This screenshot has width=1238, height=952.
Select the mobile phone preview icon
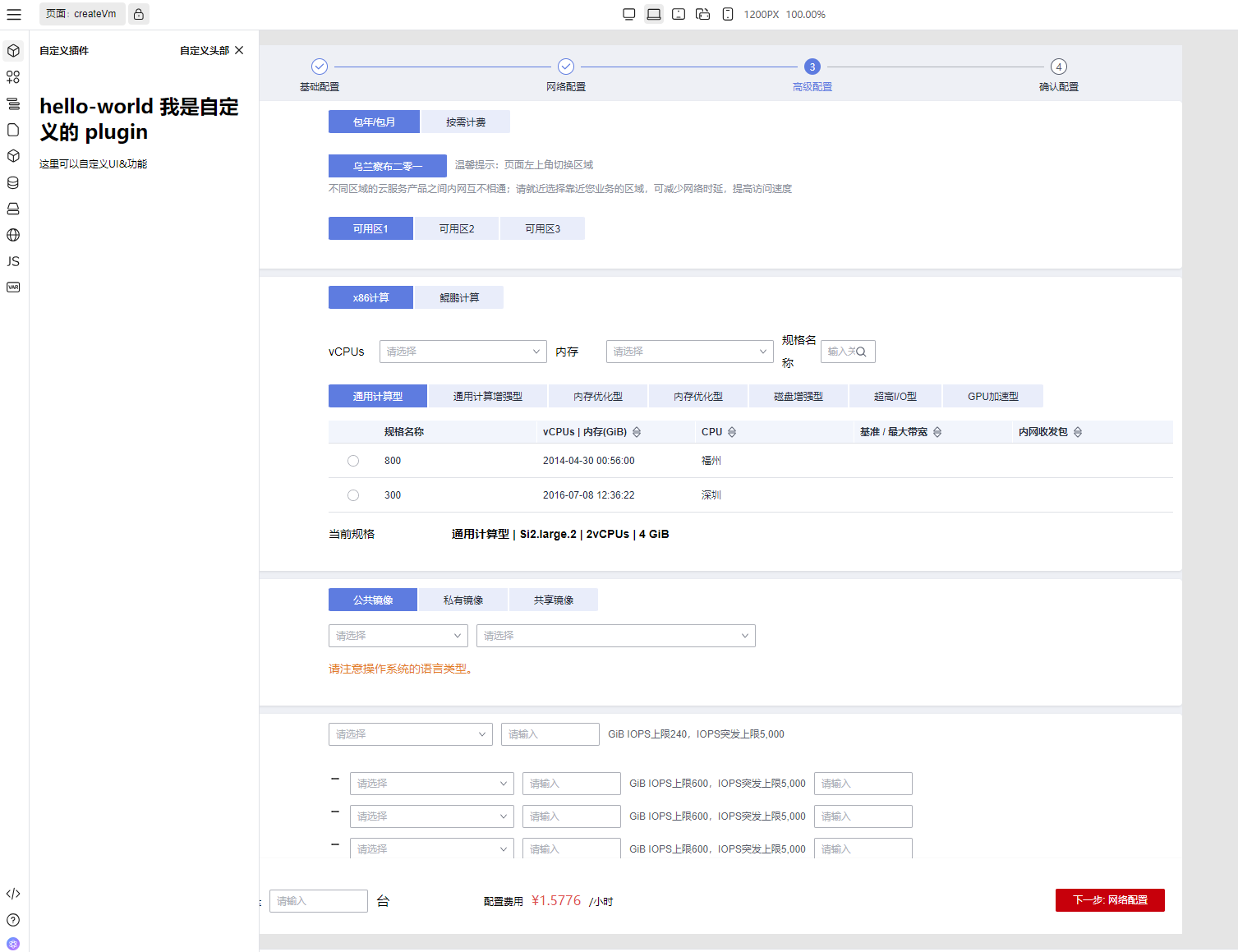(728, 14)
